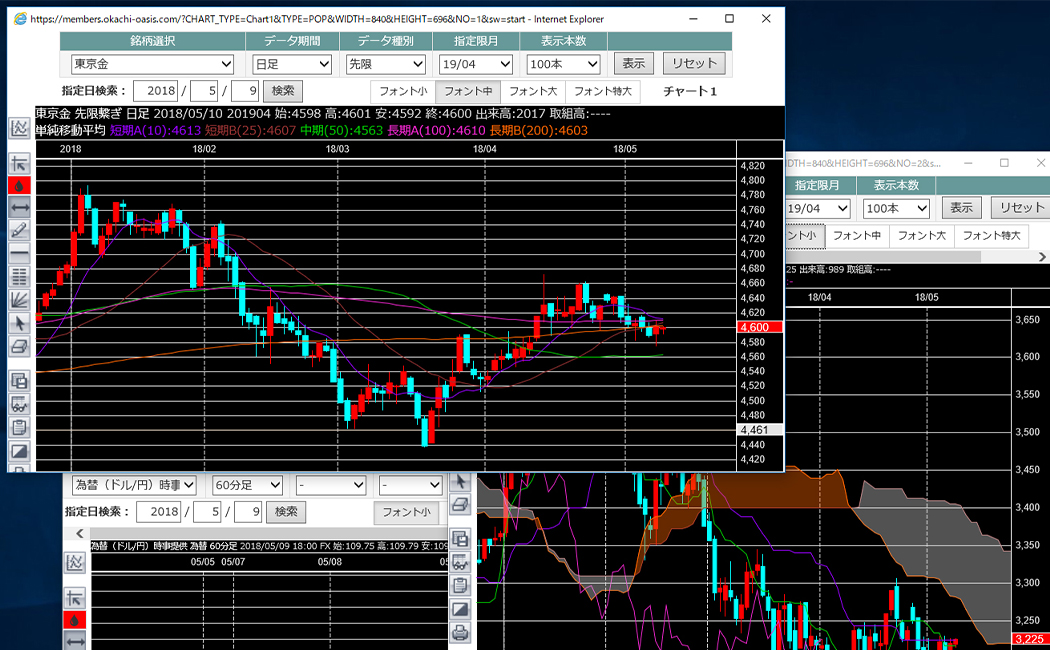Image resolution: width=1050 pixels, height=650 pixels.
Task: Open the 60分足 dropdown in the forex window
Action: coord(248,485)
